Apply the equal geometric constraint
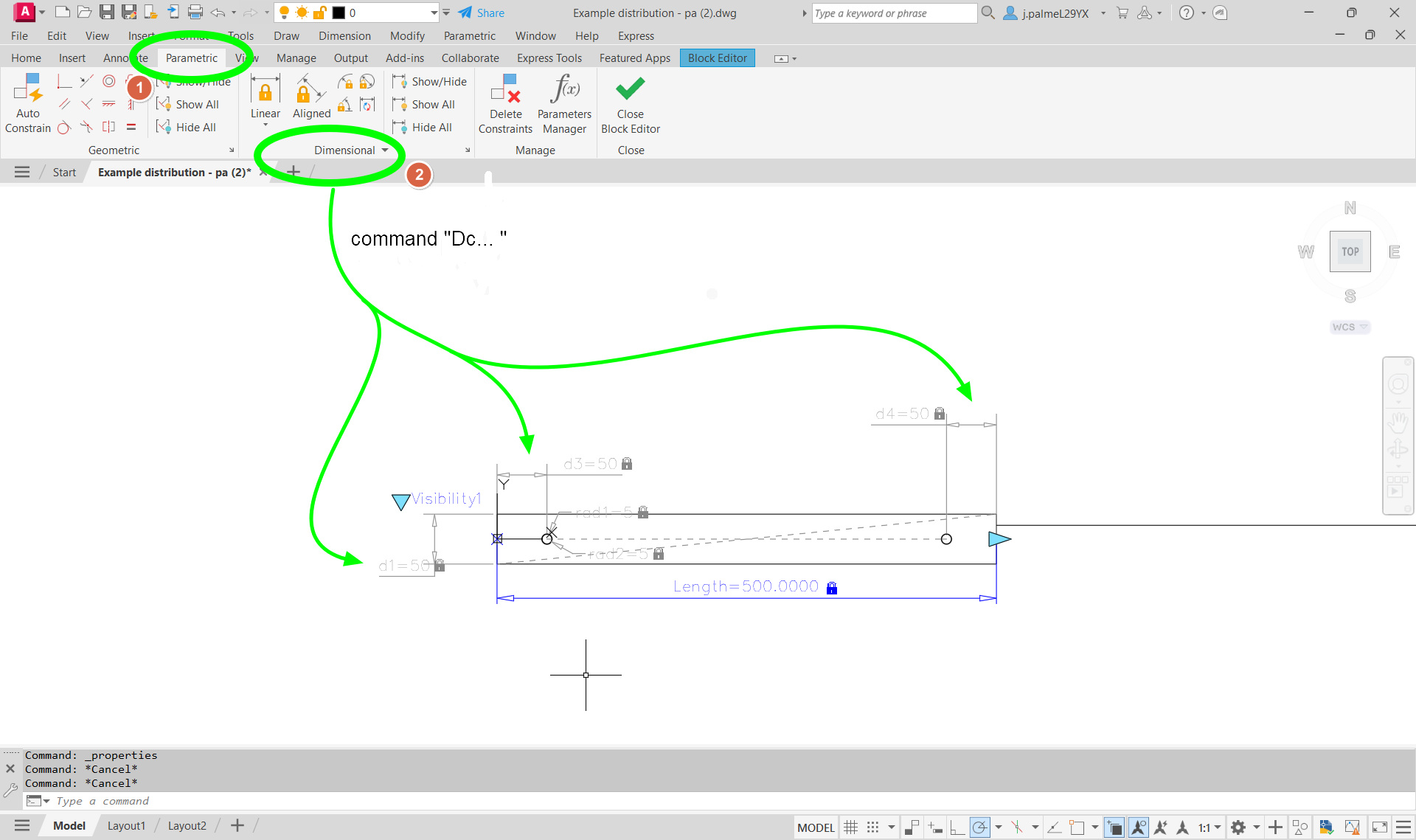This screenshot has height=840, width=1416. pos(131,127)
